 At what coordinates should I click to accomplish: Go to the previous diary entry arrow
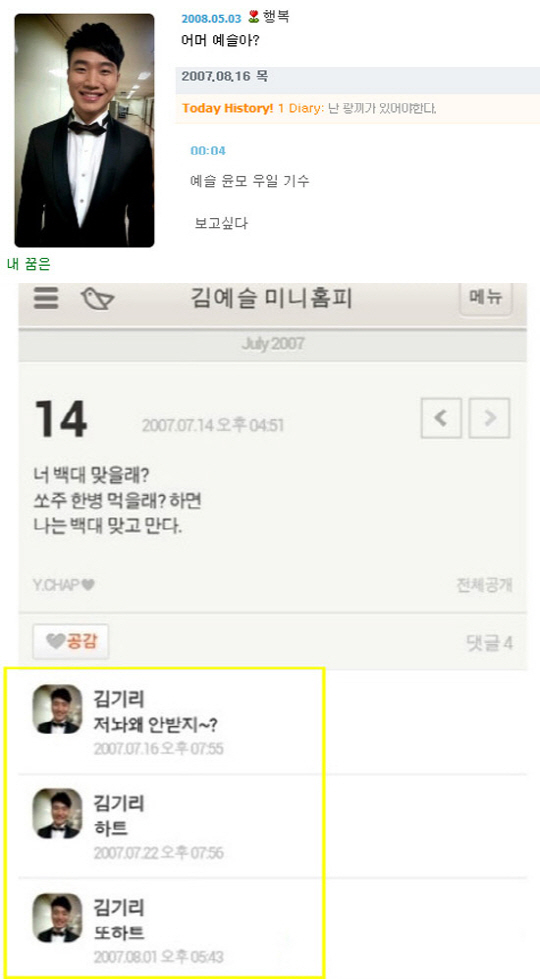click(442, 418)
